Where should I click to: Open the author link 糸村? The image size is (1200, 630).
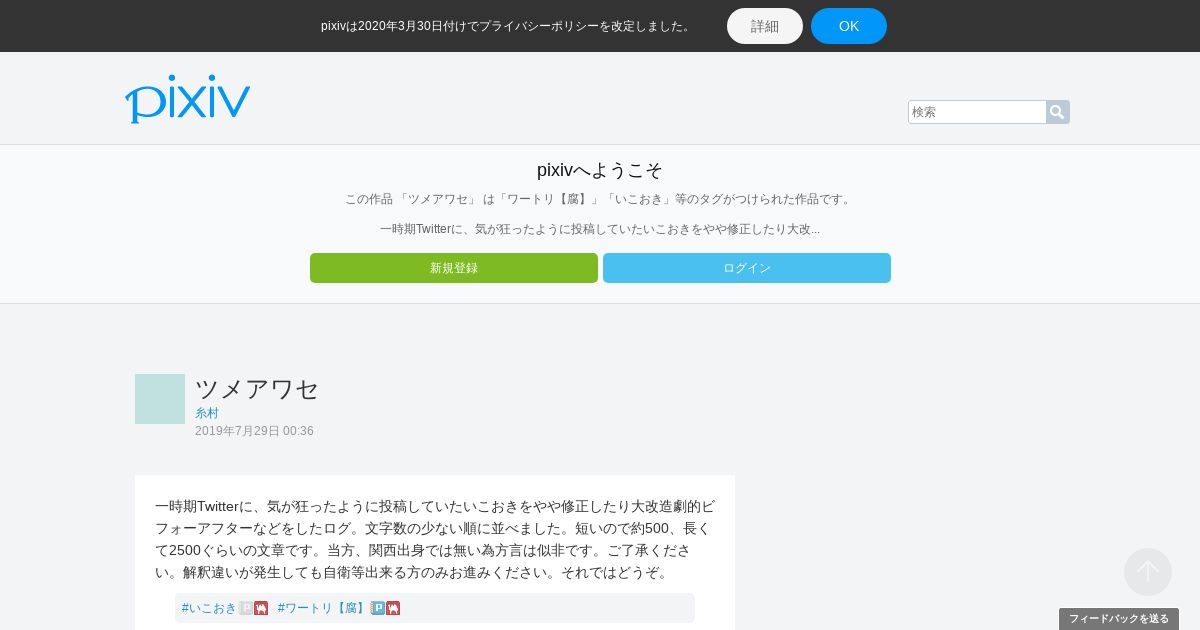[207, 413]
